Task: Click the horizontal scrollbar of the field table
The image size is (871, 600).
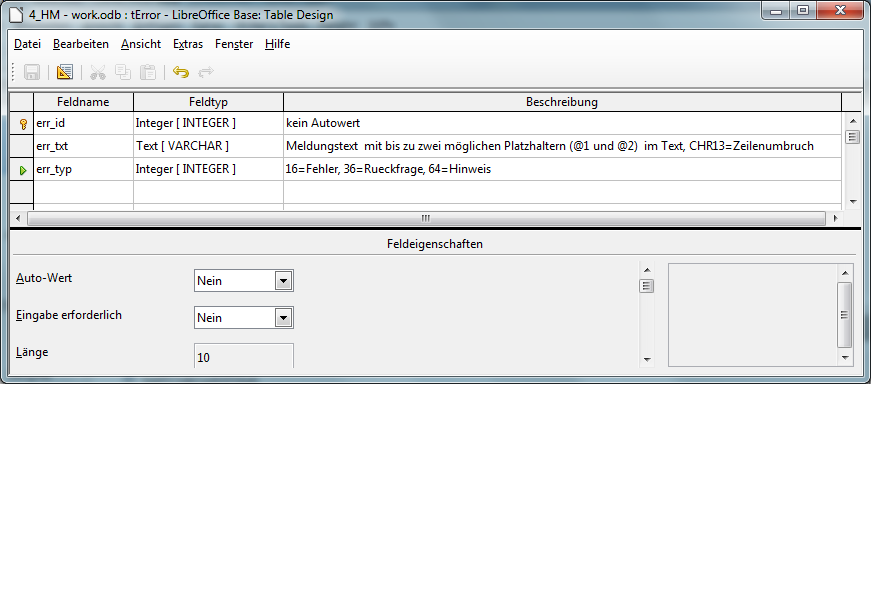Action: [x=425, y=218]
